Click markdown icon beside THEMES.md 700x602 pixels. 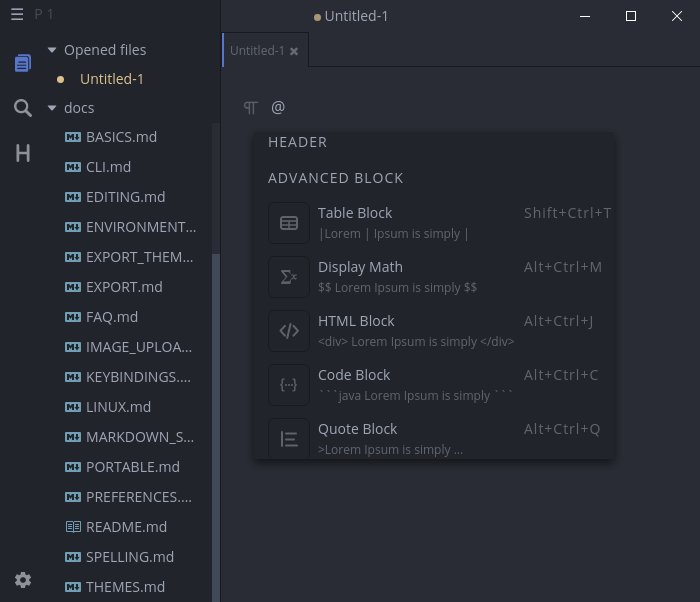point(73,587)
